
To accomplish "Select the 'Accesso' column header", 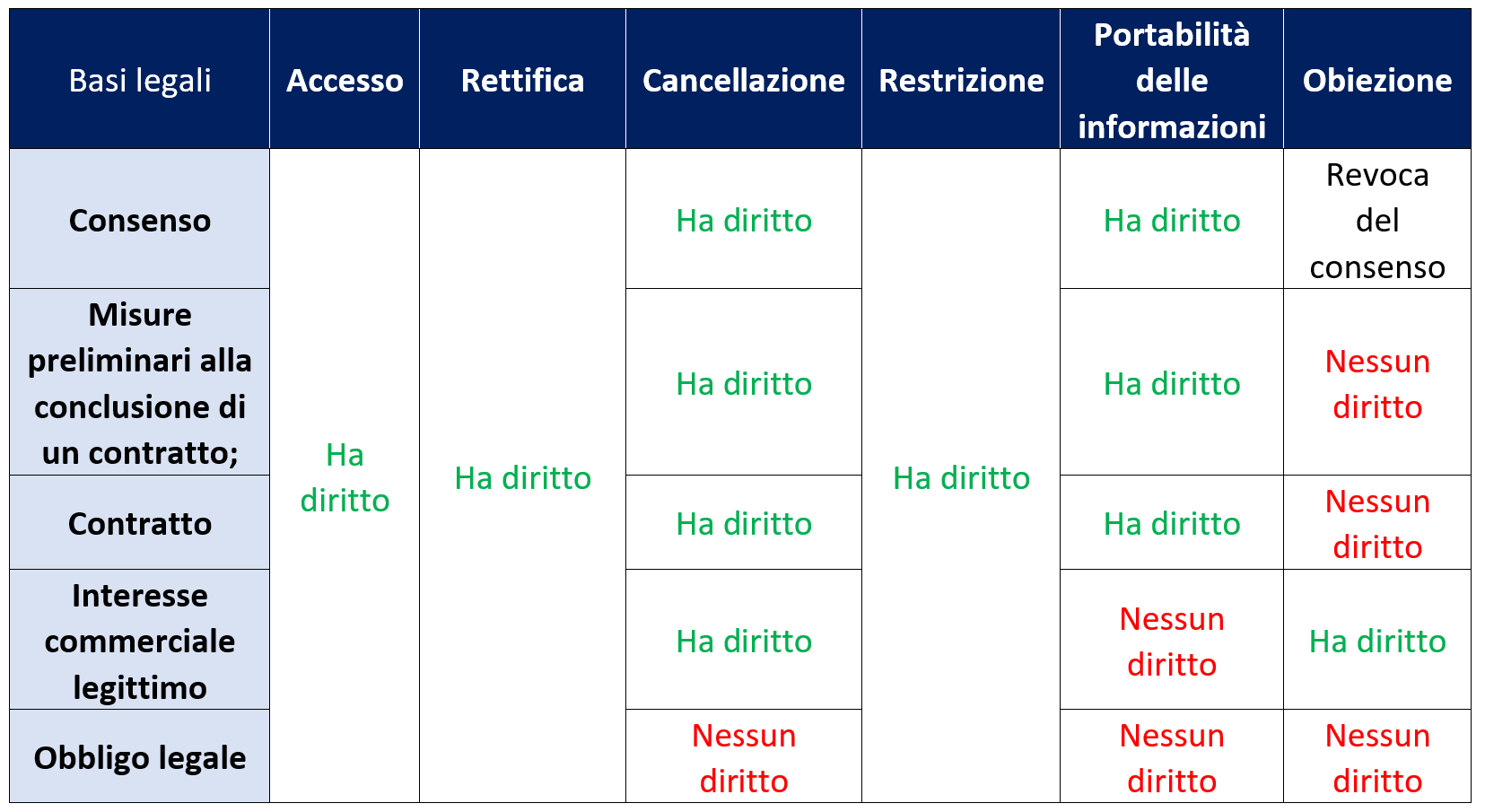I will pos(345,79).
